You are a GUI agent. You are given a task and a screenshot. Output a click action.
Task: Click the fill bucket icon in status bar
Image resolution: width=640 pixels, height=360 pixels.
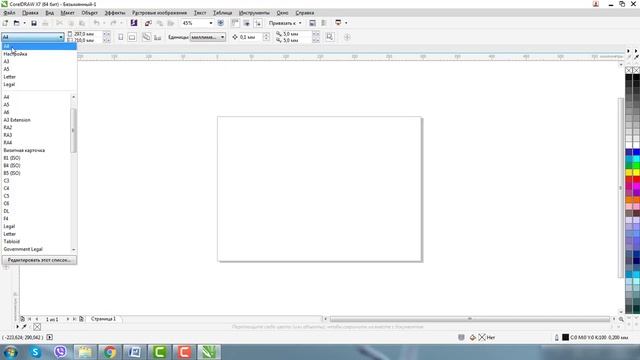pos(473,337)
